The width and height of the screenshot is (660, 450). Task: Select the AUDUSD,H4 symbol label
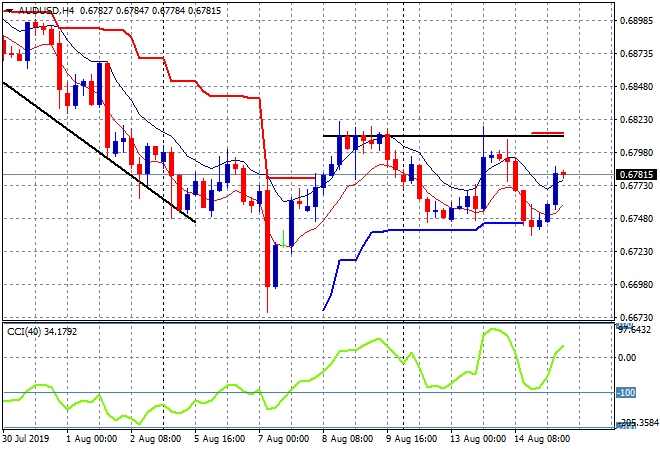46,11
